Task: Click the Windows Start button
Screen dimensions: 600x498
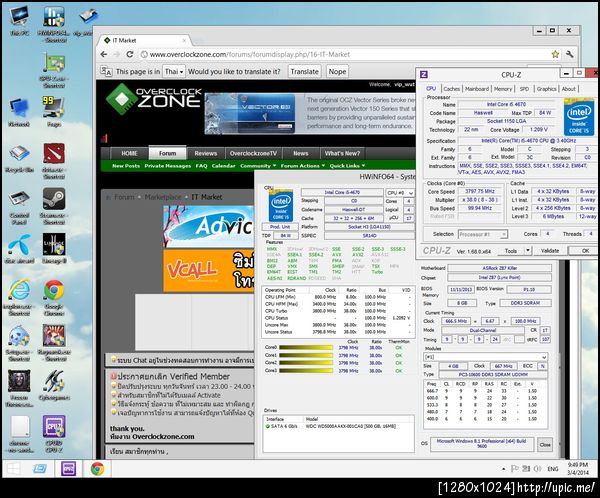Action: (x=13, y=469)
